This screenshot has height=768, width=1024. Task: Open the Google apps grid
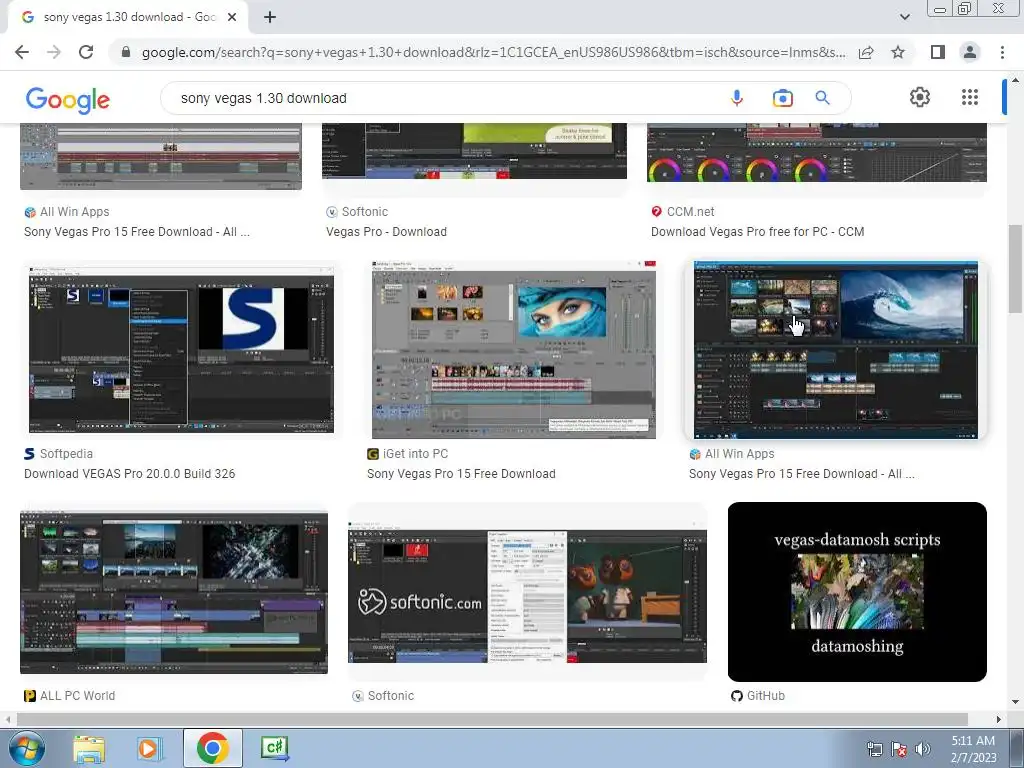[970, 97]
